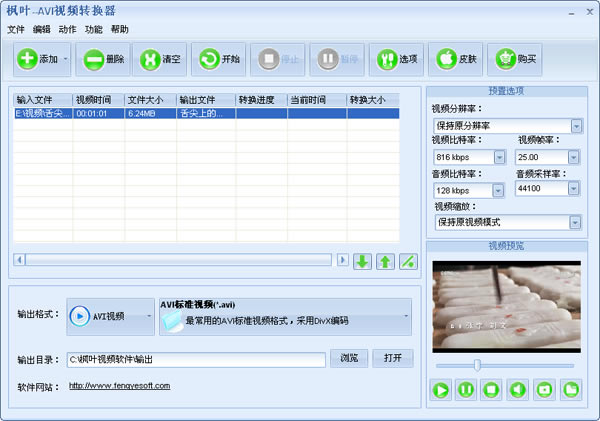Pause the video preview playback
The width and height of the screenshot is (600, 421).
[466, 389]
